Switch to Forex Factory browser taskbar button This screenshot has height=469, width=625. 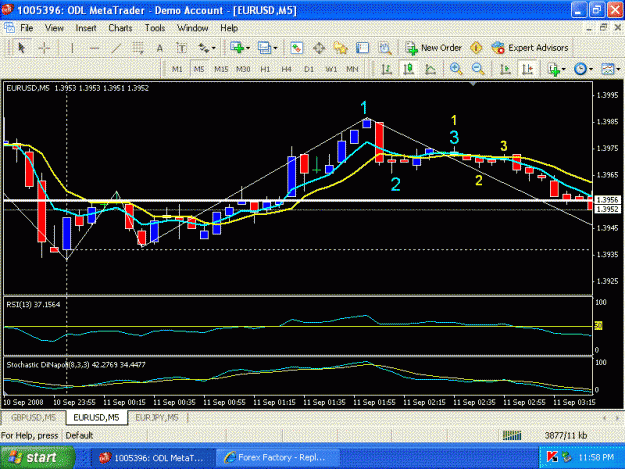point(277,458)
